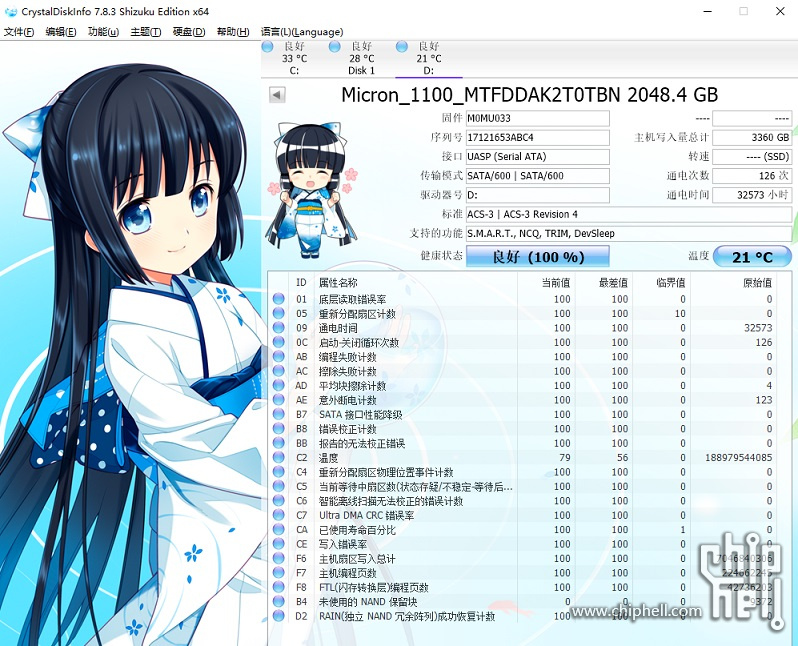This screenshot has width=798, height=646.
Task: Click the raw value 188979544085 in temperature row
Action: (x=738, y=458)
